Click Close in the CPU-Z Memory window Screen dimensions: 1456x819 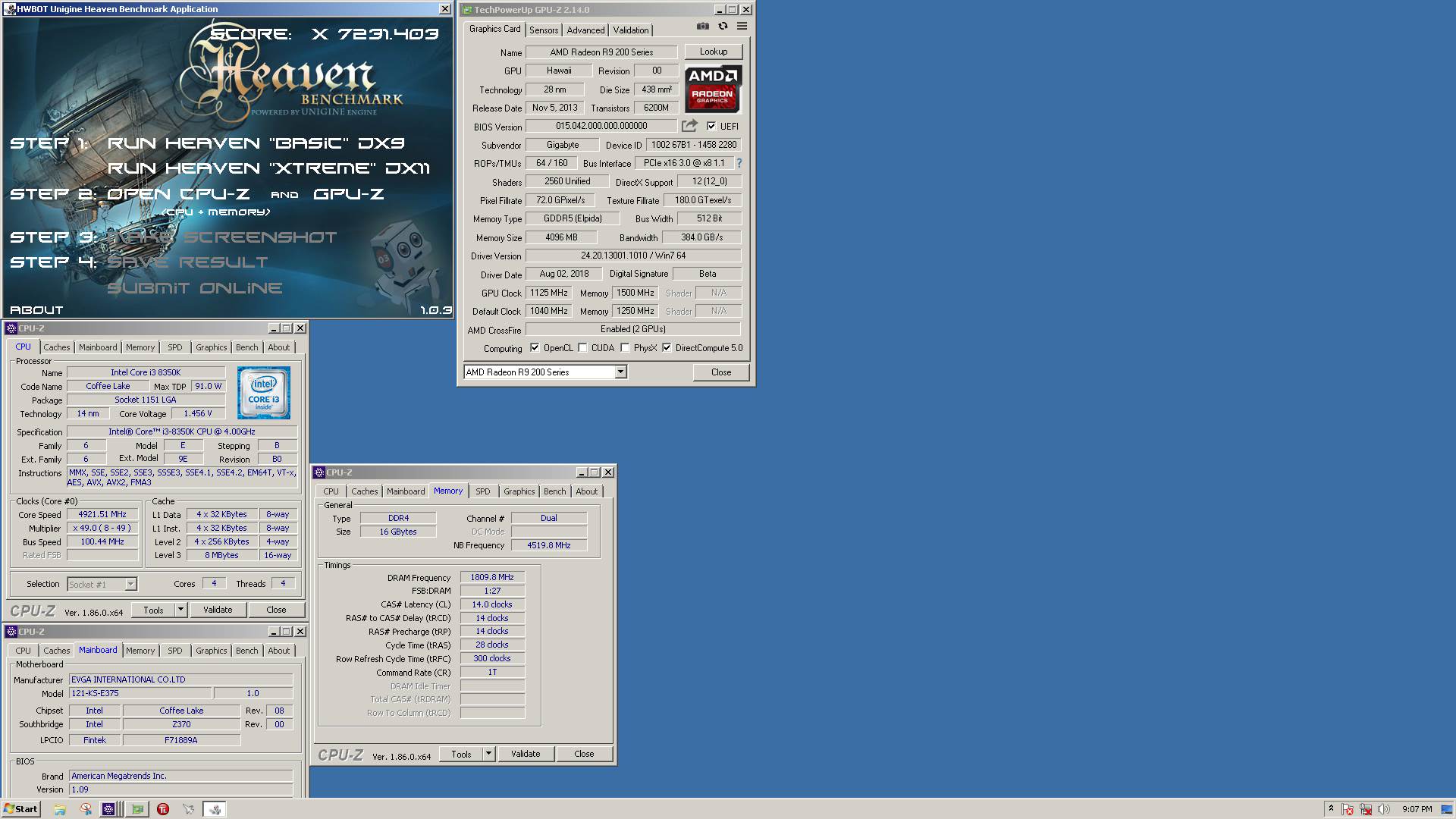pyautogui.click(x=584, y=754)
